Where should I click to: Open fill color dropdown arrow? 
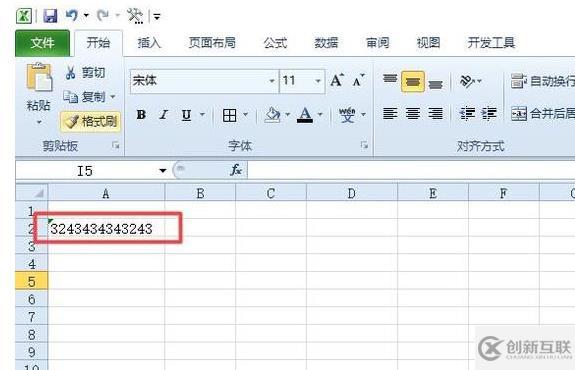tap(288, 115)
